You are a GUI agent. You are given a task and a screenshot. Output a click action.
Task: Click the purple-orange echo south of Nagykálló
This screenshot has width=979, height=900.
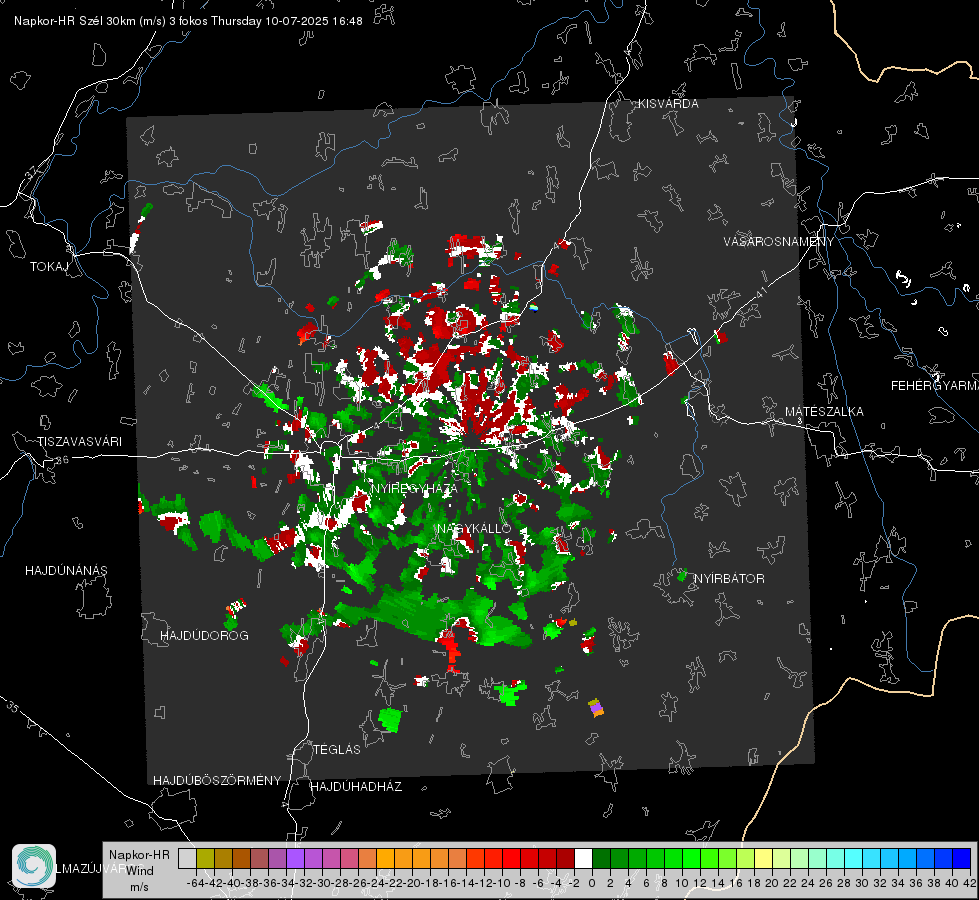(x=596, y=708)
